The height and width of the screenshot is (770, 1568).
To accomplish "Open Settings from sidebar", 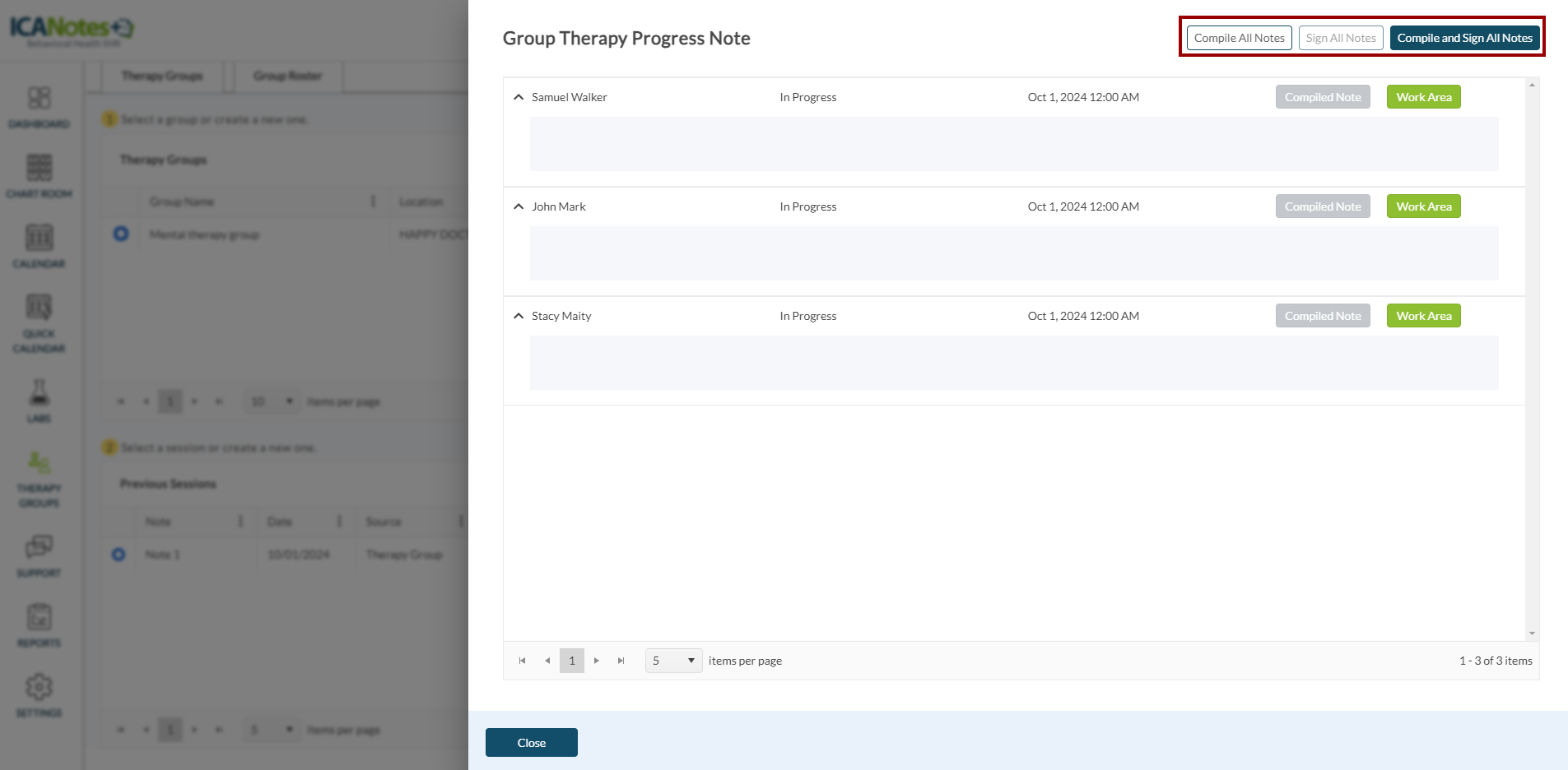I will tap(40, 696).
